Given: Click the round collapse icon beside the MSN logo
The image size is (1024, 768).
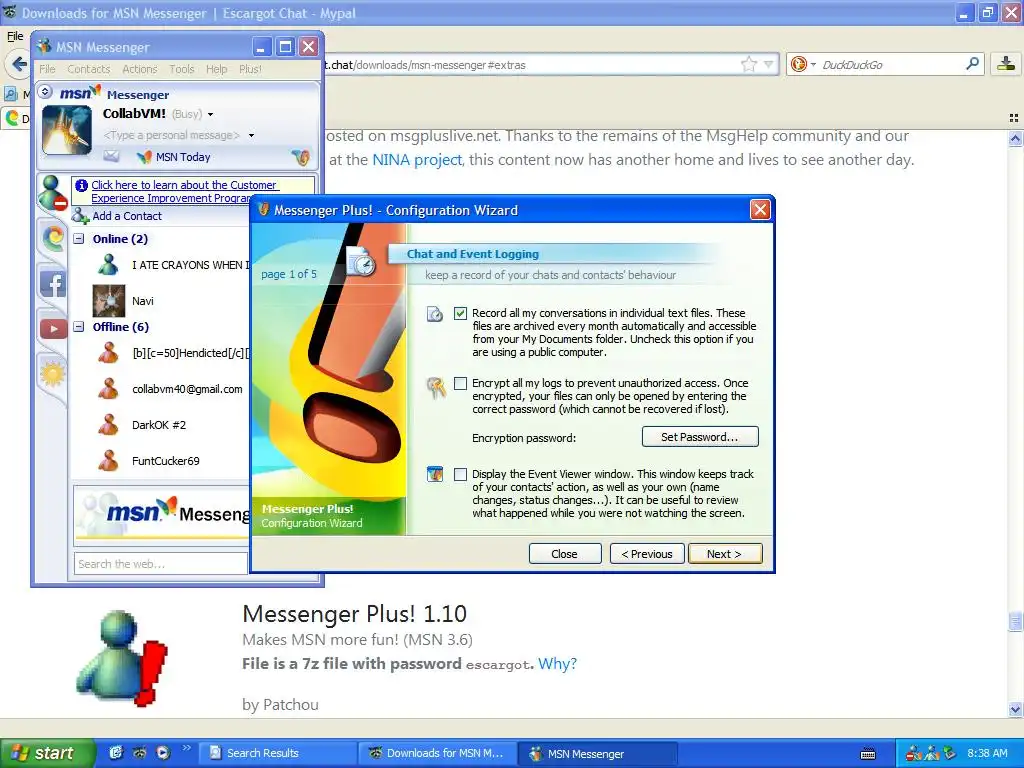Looking at the screenshot, I should coord(45,91).
